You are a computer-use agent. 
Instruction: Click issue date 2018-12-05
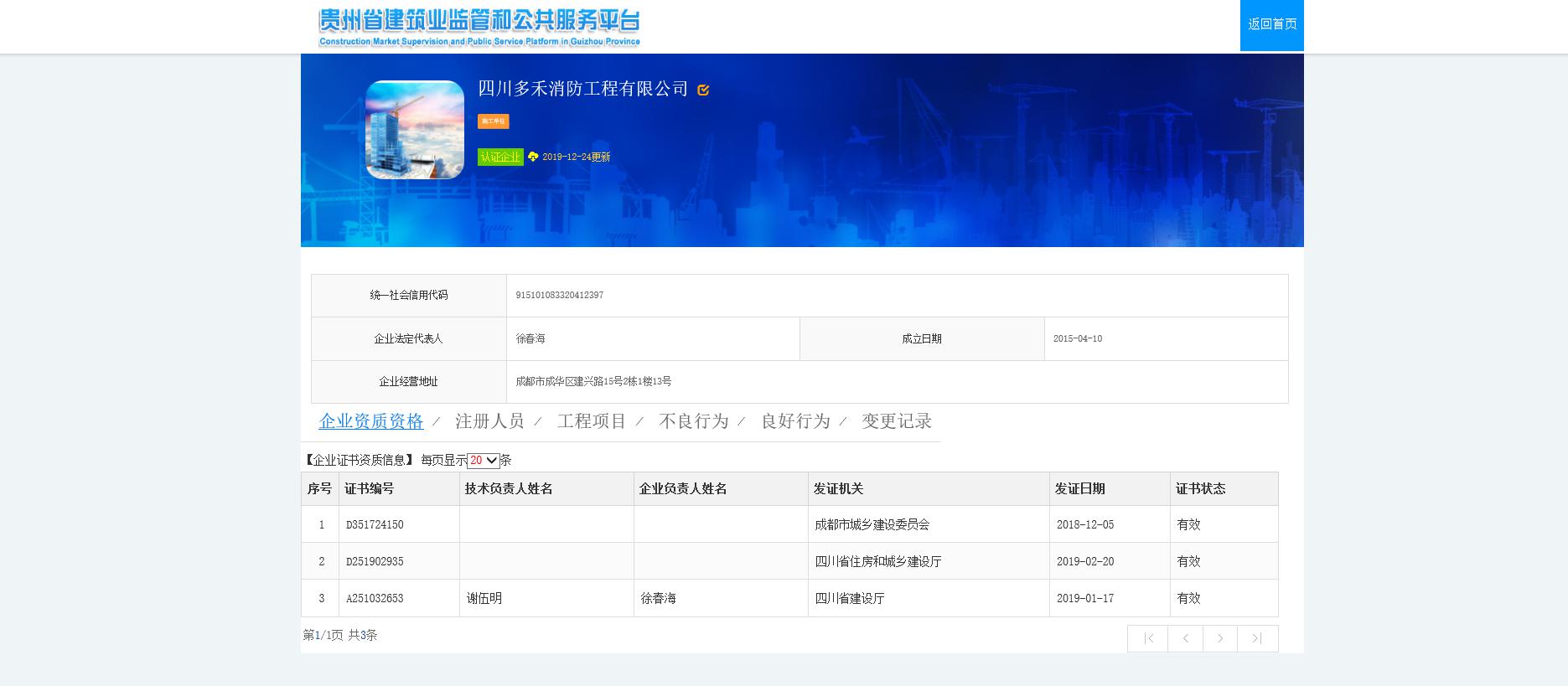(1085, 525)
